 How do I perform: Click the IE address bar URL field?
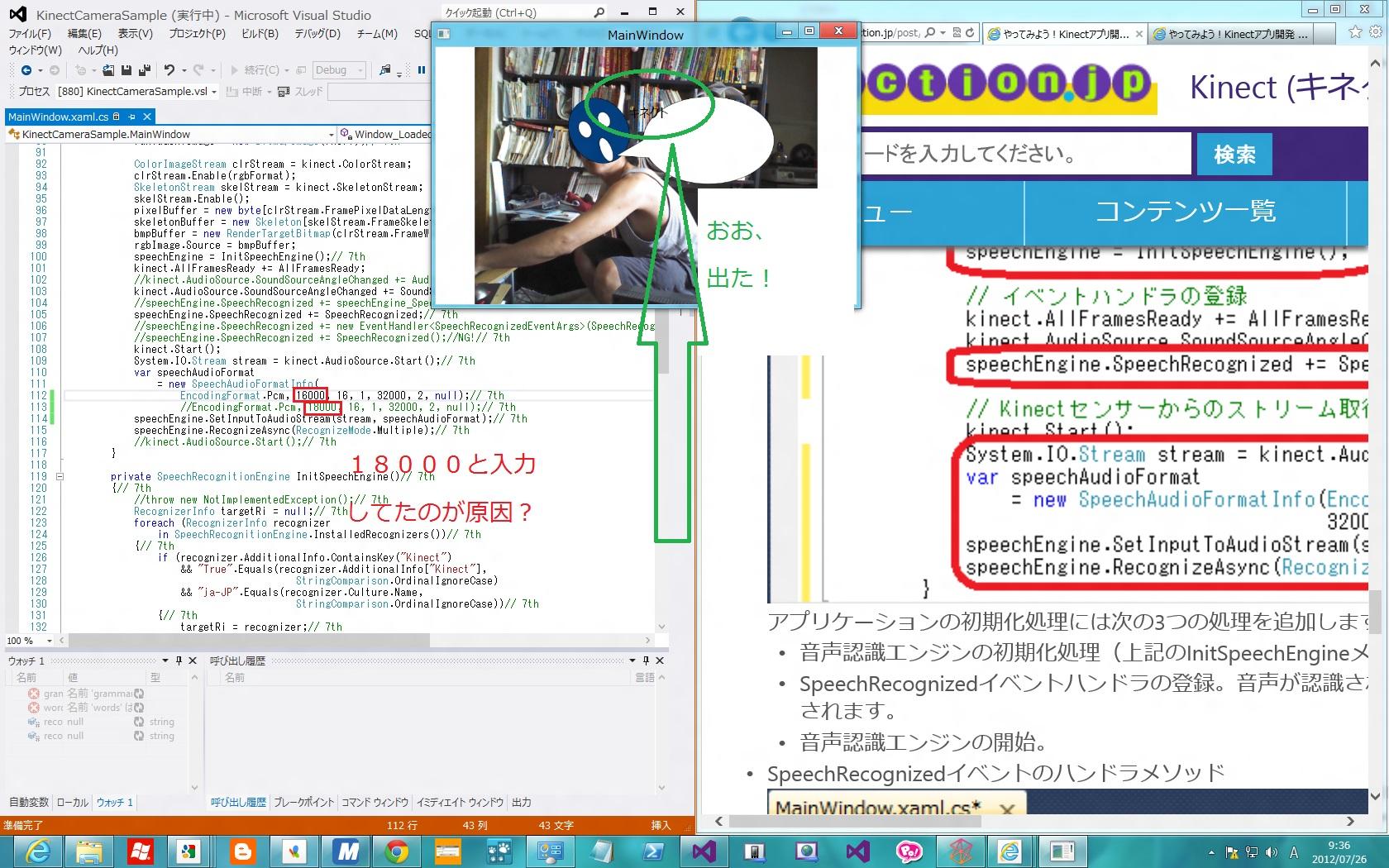click(890, 33)
